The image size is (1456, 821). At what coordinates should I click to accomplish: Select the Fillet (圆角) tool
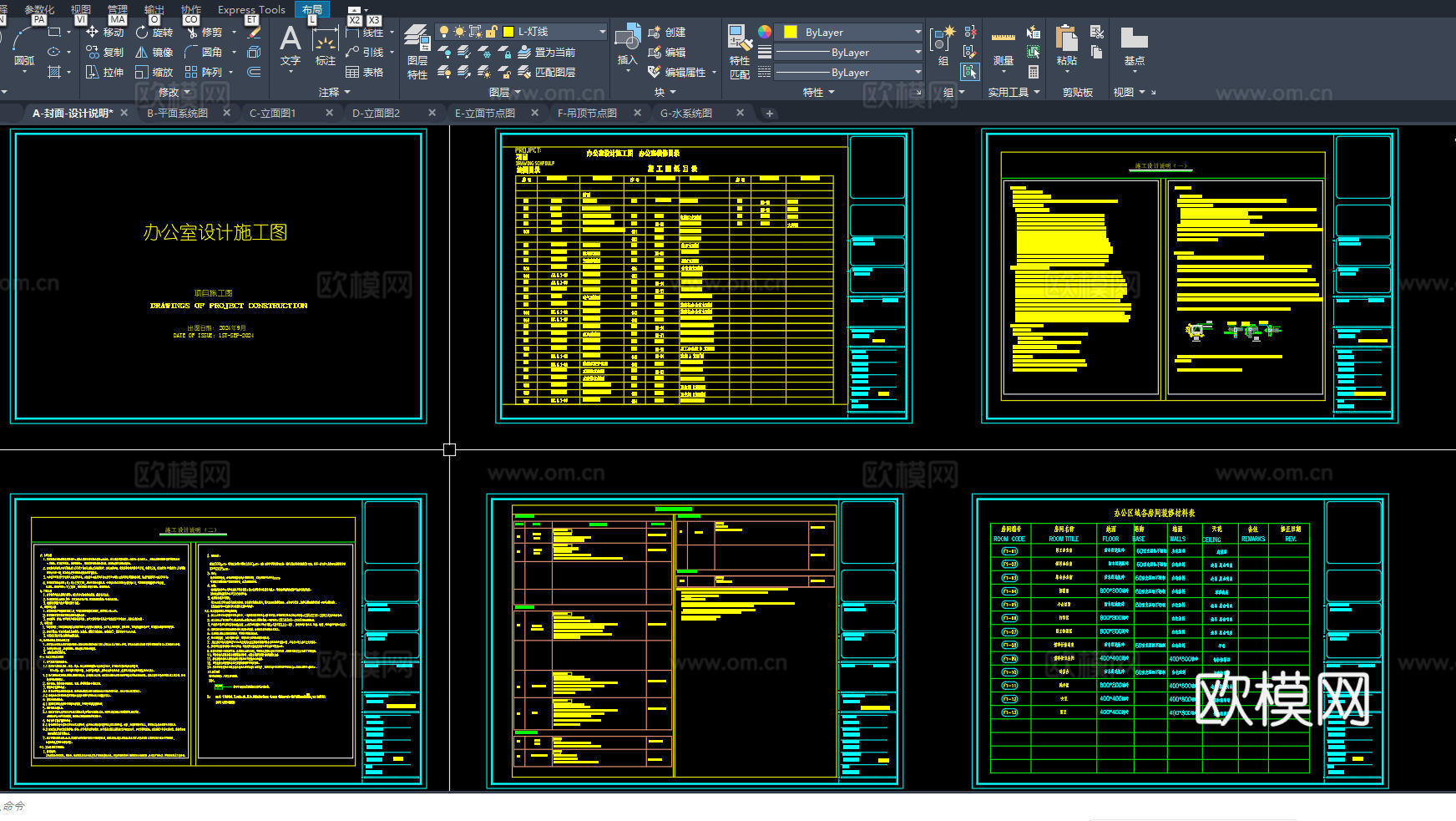(x=204, y=52)
